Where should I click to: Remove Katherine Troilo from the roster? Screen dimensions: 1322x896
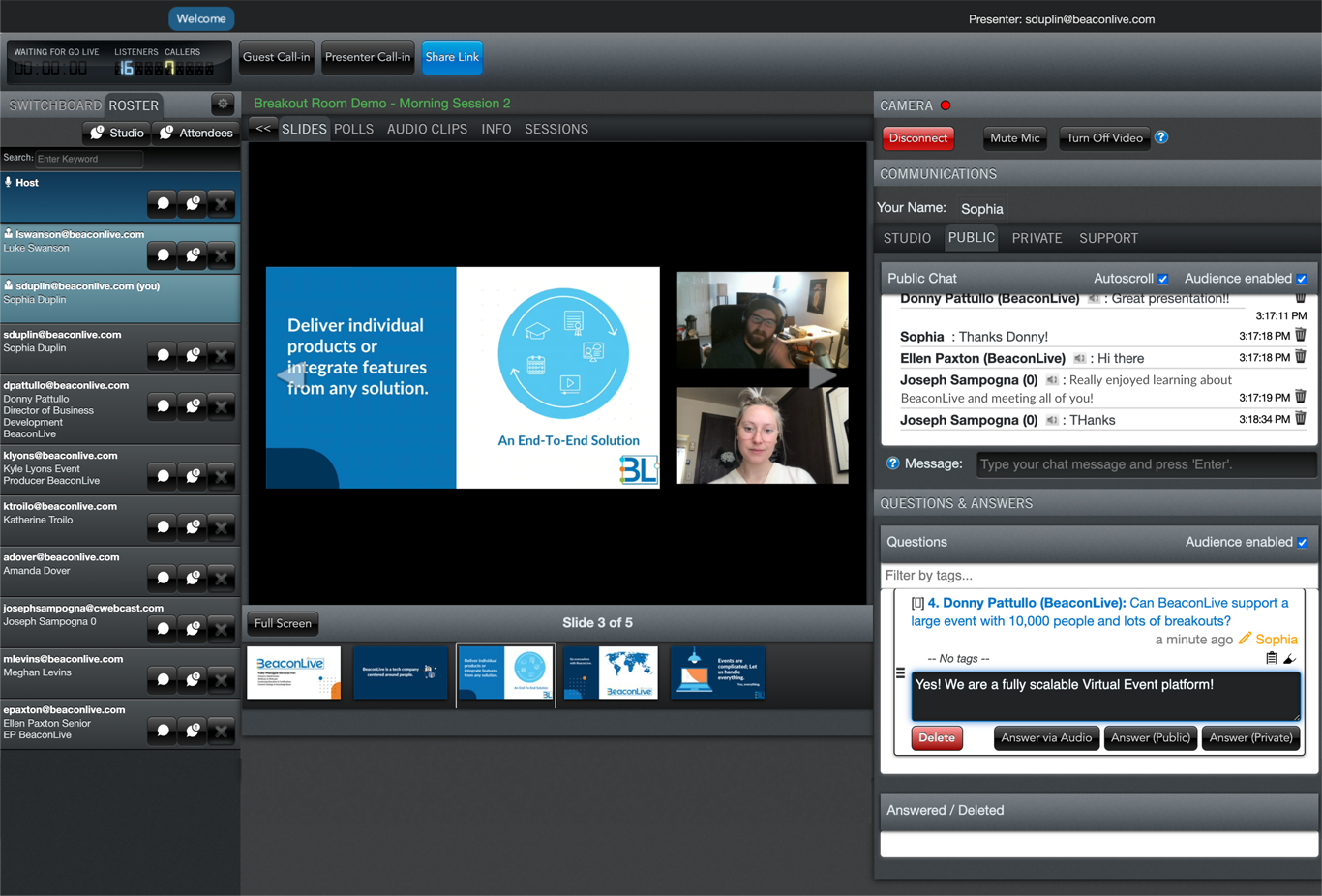[x=222, y=527]
